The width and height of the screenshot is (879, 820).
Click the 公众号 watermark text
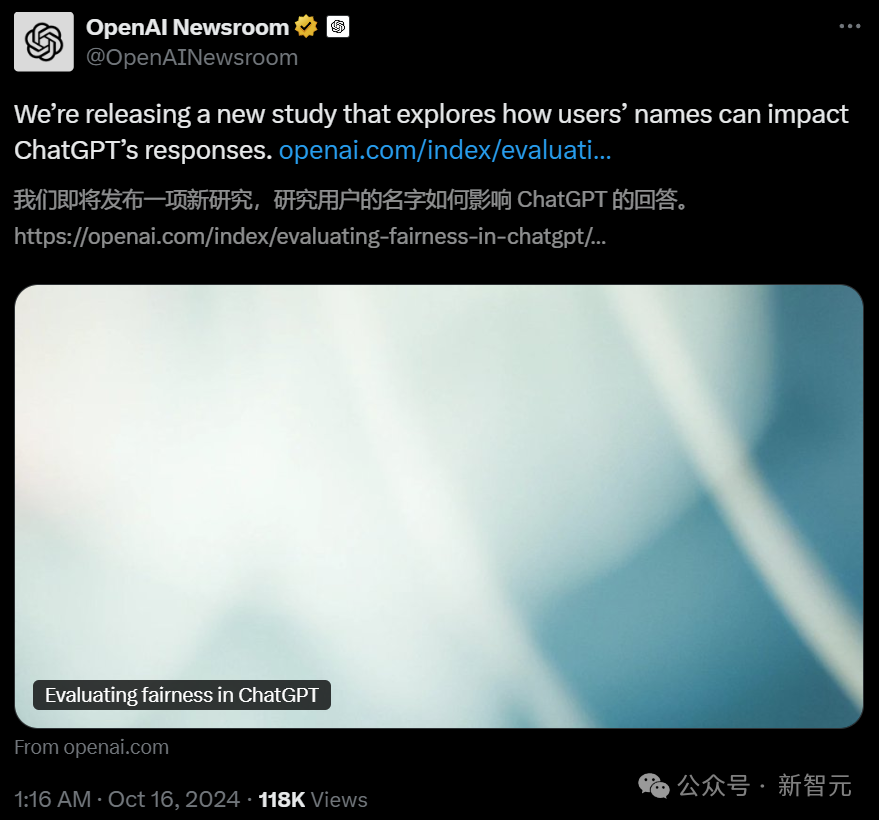[713, 785]
